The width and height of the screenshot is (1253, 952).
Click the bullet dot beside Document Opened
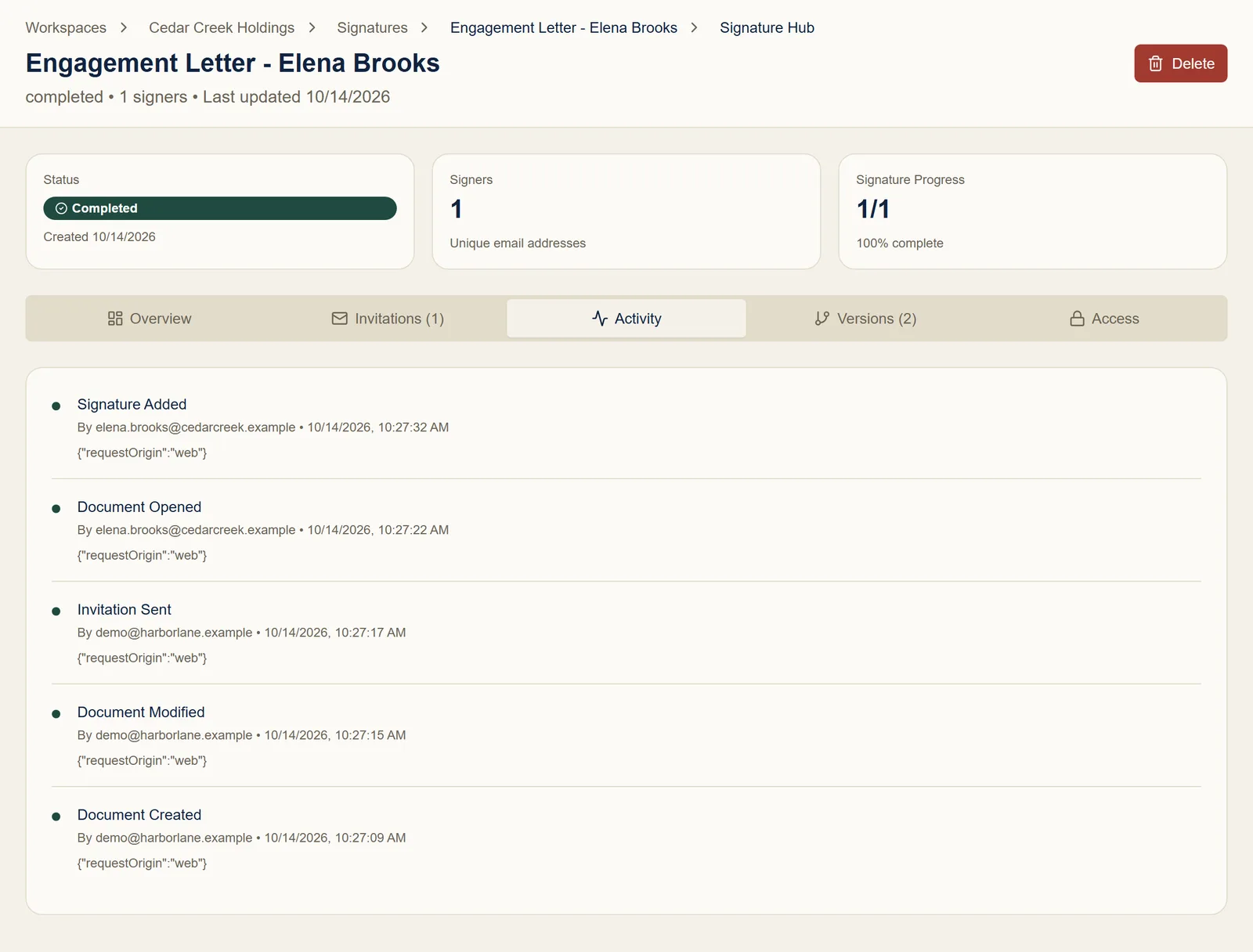coord(56,509)
